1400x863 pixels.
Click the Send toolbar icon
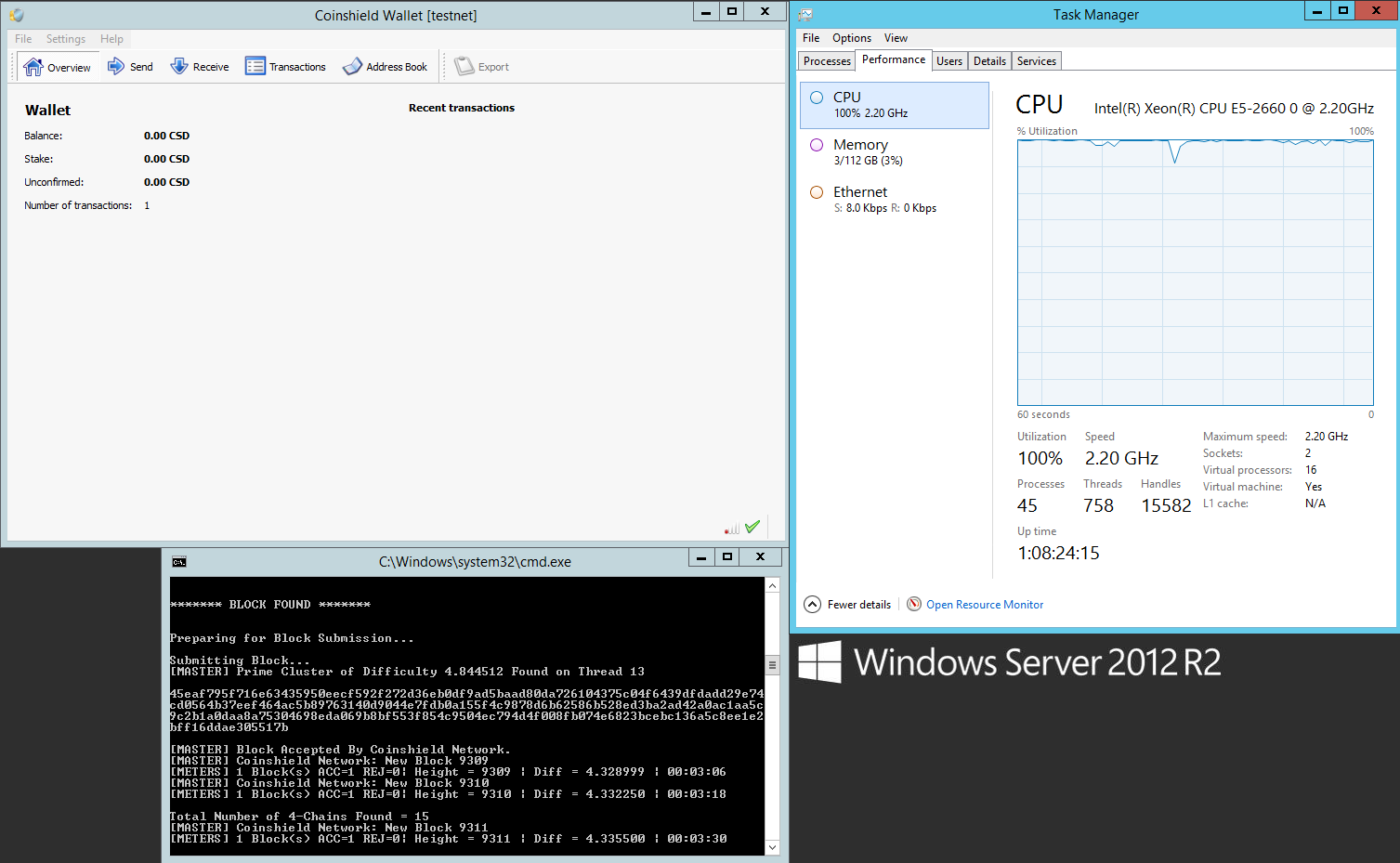tap(116, 66)
